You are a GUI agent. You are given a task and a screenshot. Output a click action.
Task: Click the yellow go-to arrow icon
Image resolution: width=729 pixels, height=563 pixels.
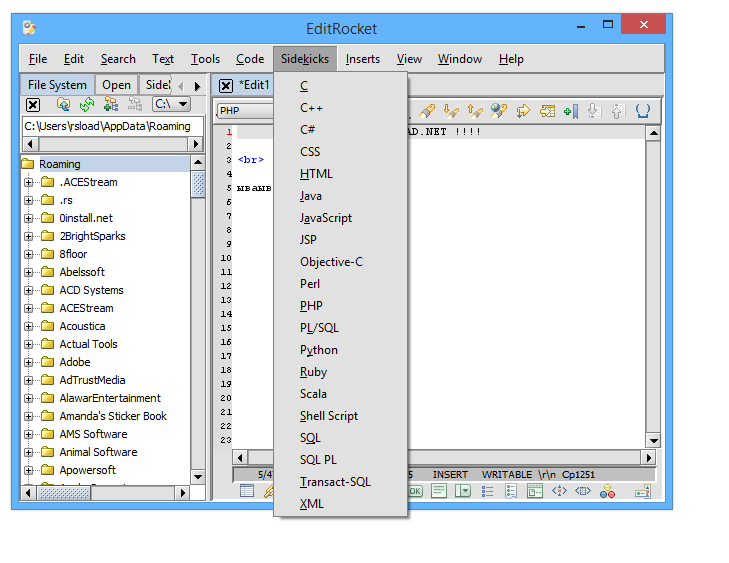click(x=523, y=111)
